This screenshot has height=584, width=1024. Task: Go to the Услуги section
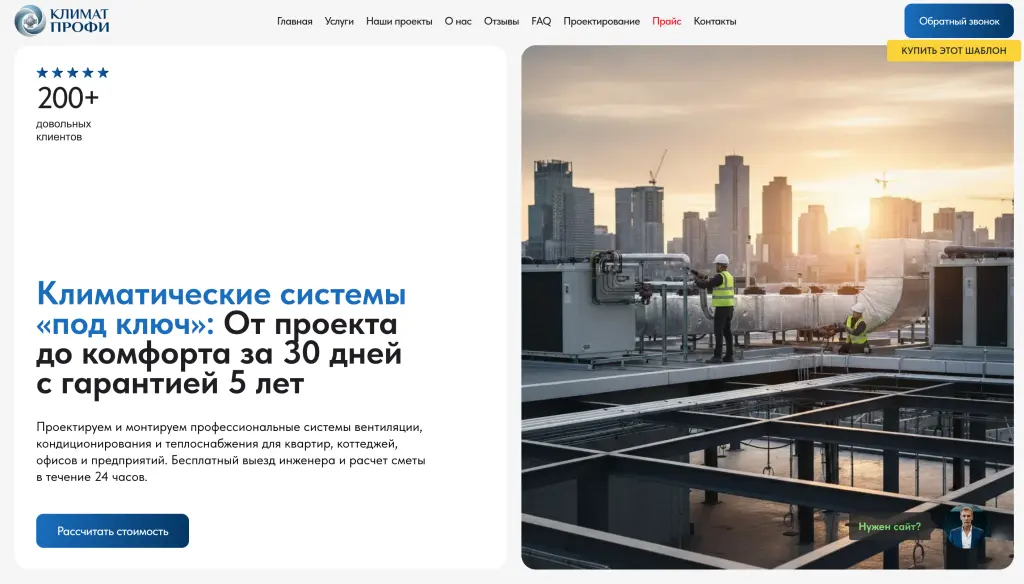click(x=339, y=21)
